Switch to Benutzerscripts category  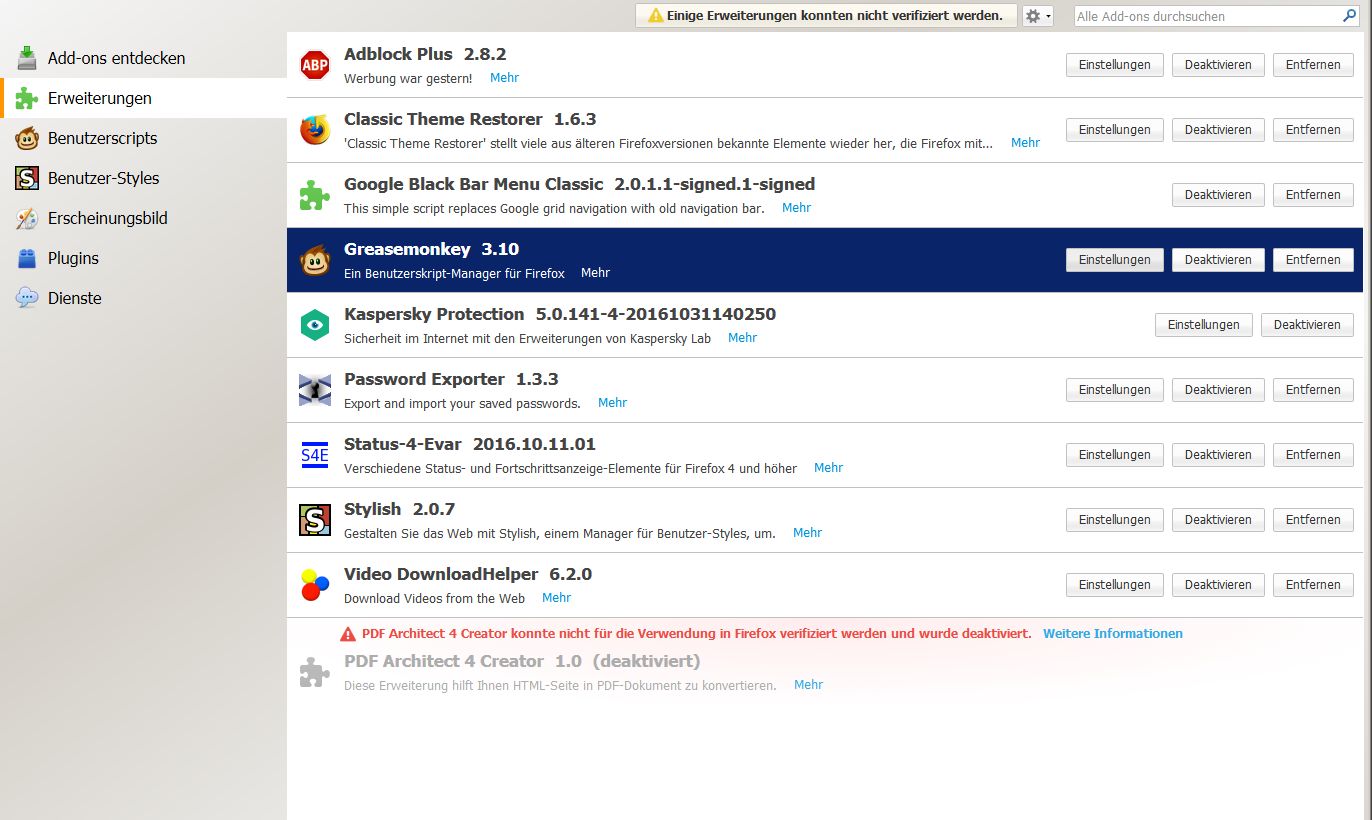click(x=143, y=138)
